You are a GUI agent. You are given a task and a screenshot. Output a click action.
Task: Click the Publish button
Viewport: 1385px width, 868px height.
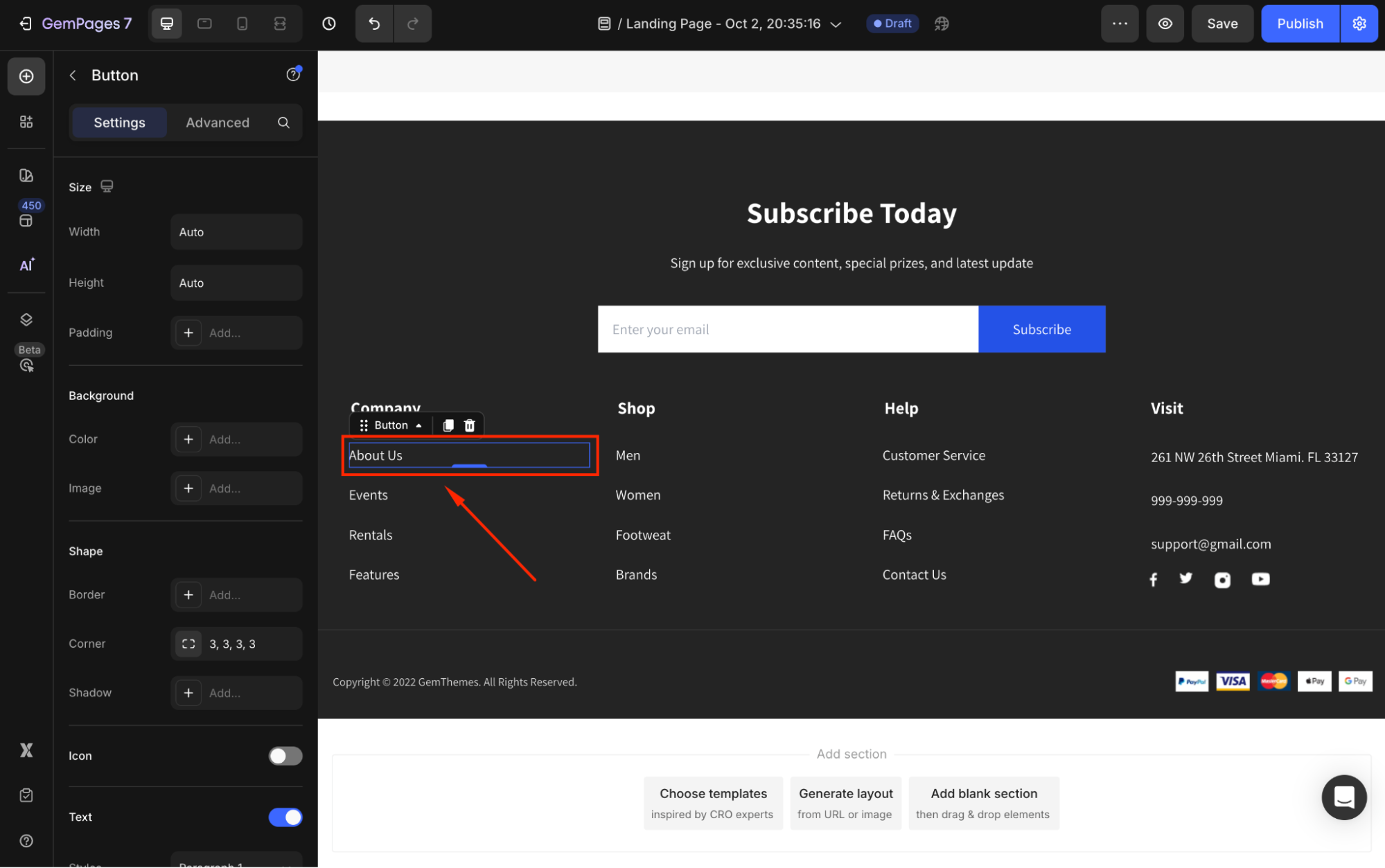coord(1299,24)
